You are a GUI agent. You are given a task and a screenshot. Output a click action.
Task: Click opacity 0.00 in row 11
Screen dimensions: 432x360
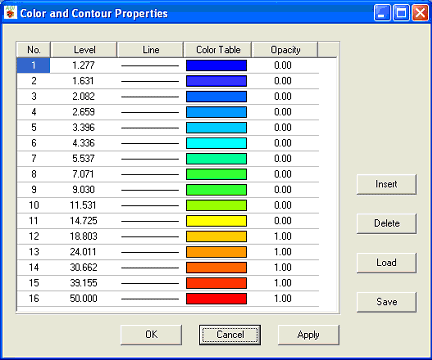283,221
